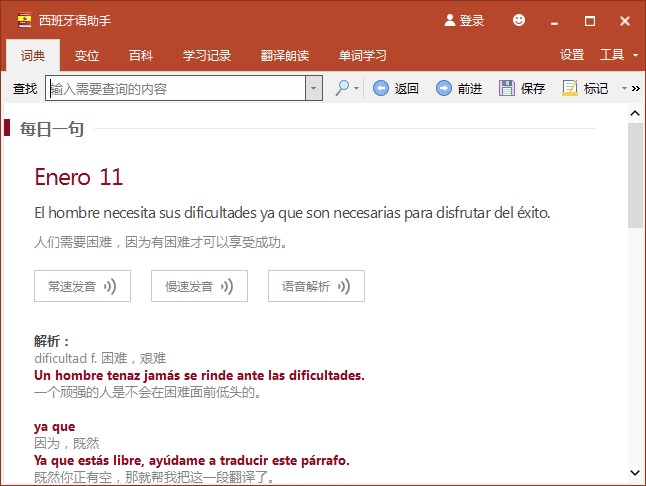Click translation 既然你正有空 line
Image resolution: width=646 pixels, height=486 pixels.
[154, 477]
